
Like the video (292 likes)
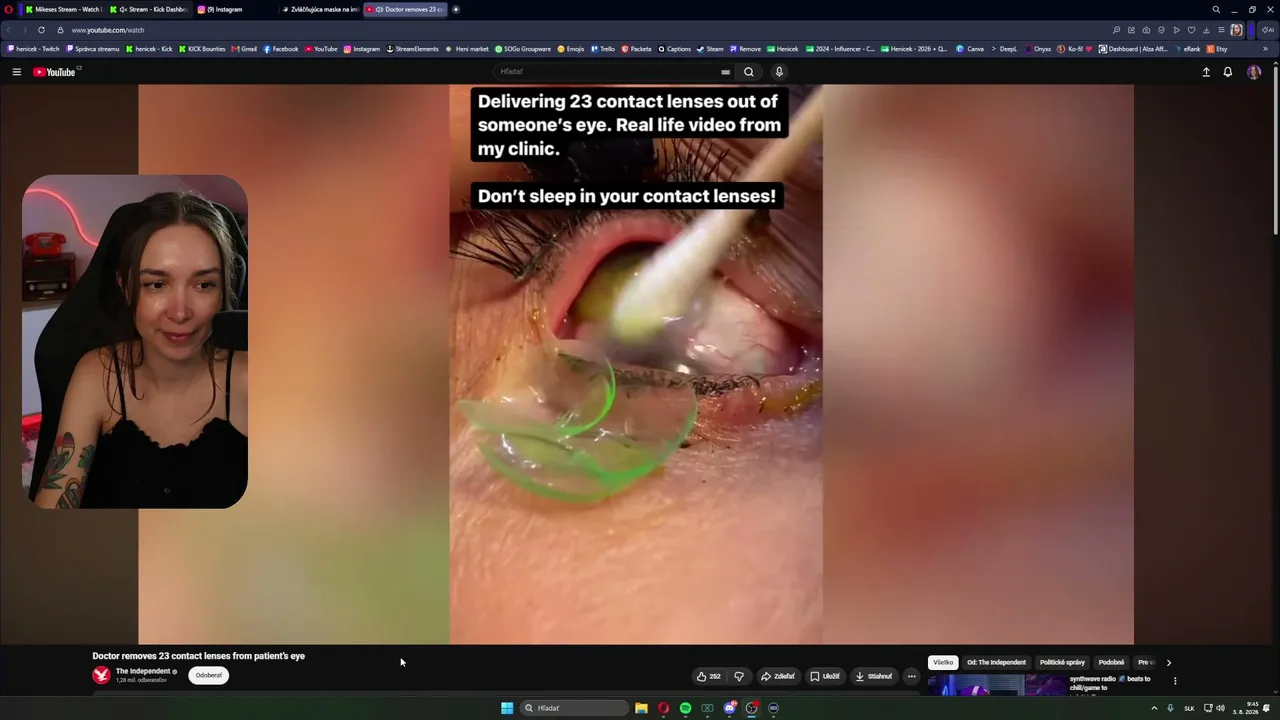point(709,676)
